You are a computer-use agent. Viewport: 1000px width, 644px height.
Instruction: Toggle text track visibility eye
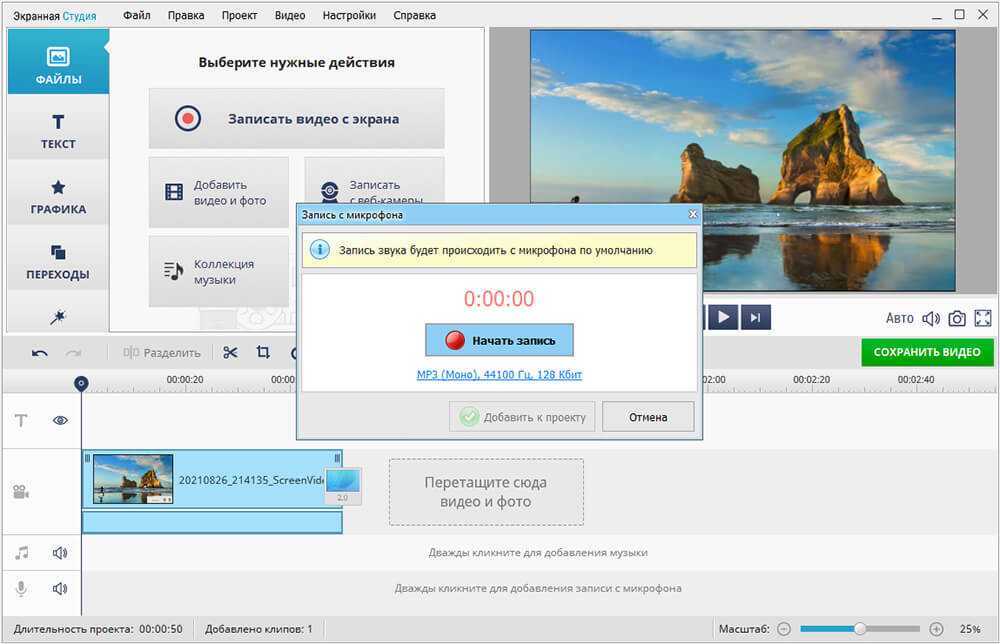tap(60, 421)
